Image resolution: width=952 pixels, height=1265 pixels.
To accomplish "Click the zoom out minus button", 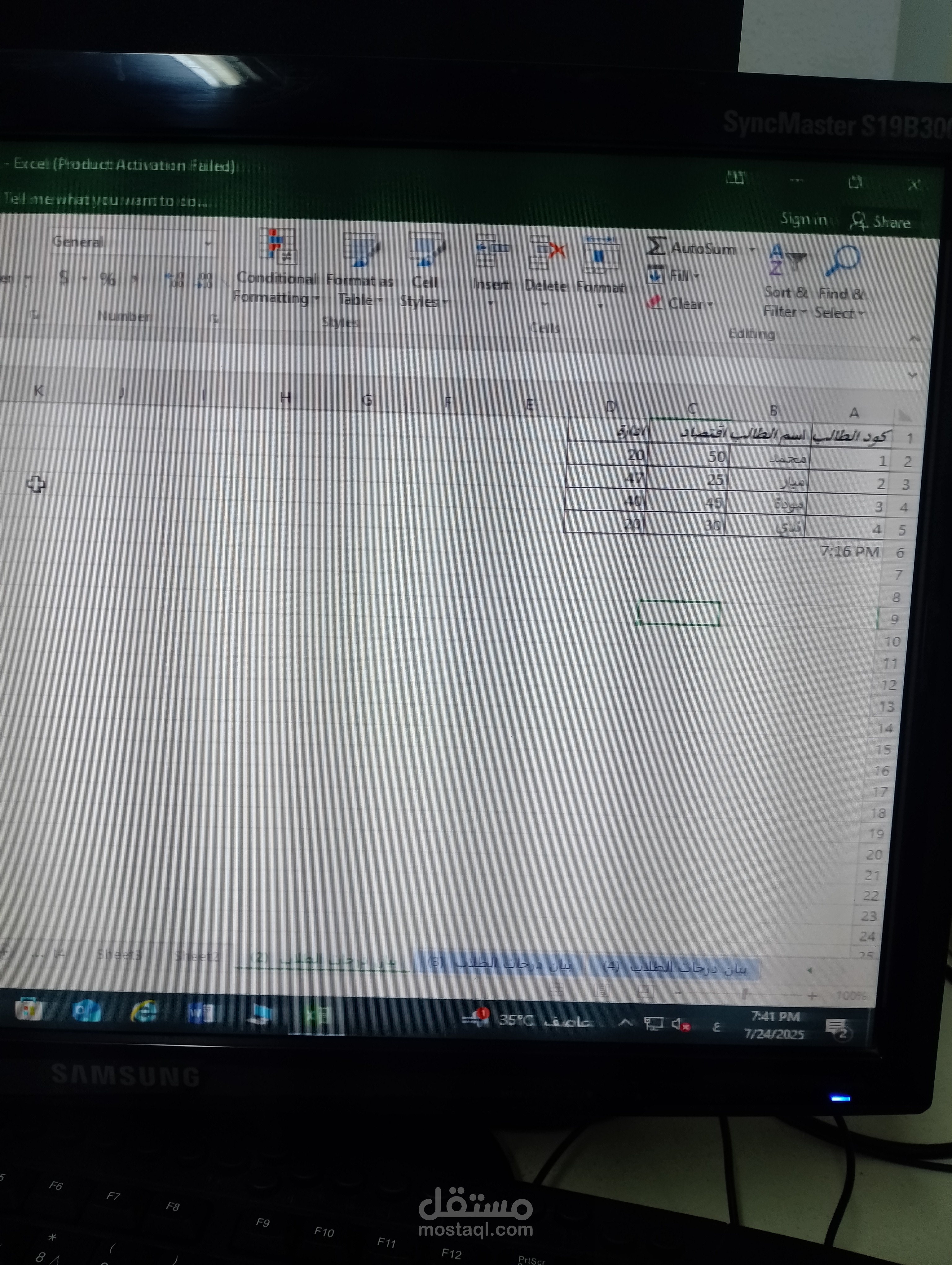I will (x=678, y=993).
